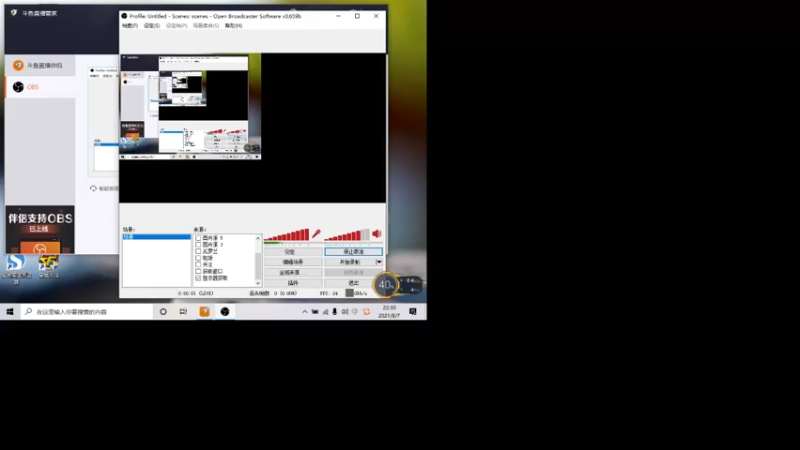Viewport: 800px width, 450px height.
Task: Open recording options dropdown arrow beside 开始录制
Action: pyautogui.click(x=379, y=262)
